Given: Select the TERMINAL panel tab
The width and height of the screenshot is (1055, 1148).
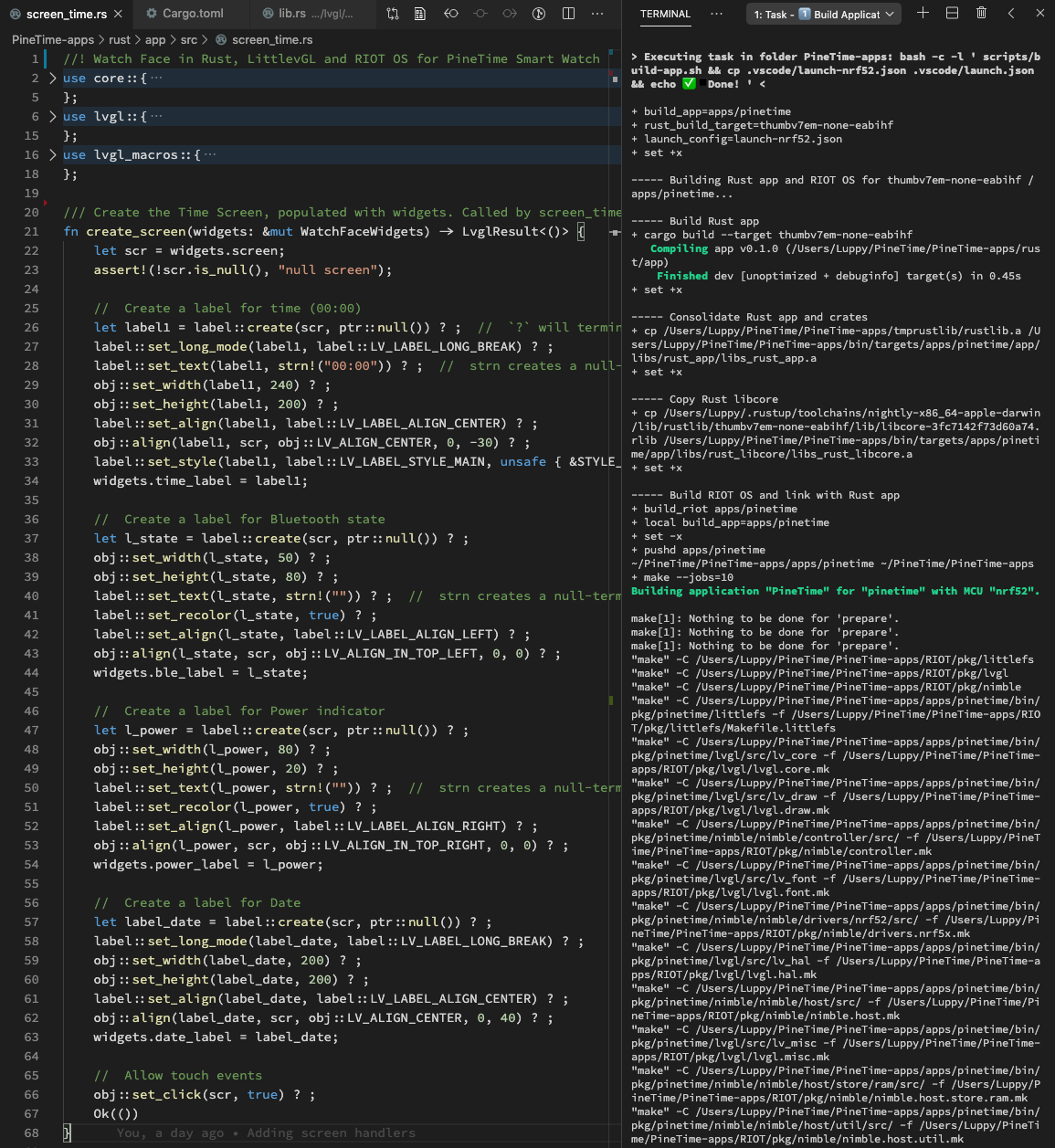Looking at the screenshot, I should click(665, 14).
